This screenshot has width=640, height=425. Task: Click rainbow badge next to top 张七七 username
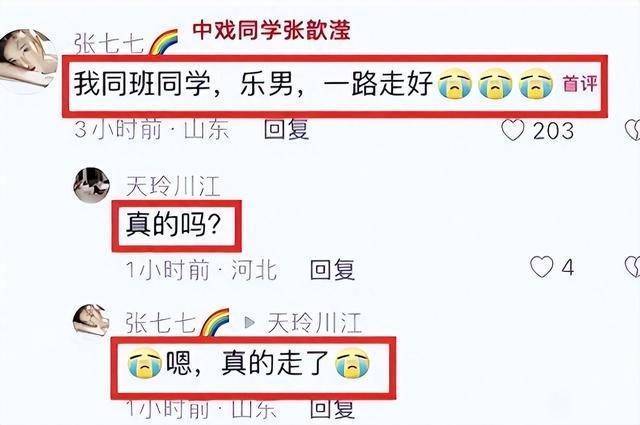(x=163, y=42)
